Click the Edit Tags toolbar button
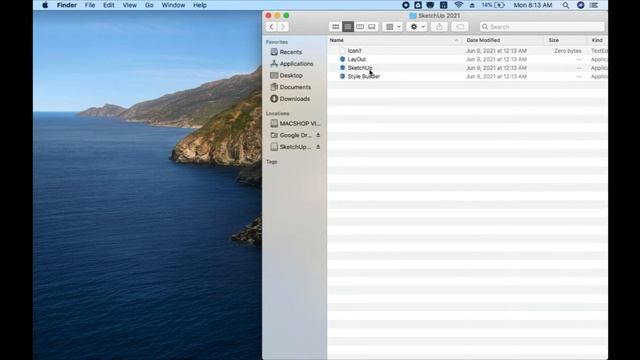This screenshot has width=640, height=360. (460, 27)
